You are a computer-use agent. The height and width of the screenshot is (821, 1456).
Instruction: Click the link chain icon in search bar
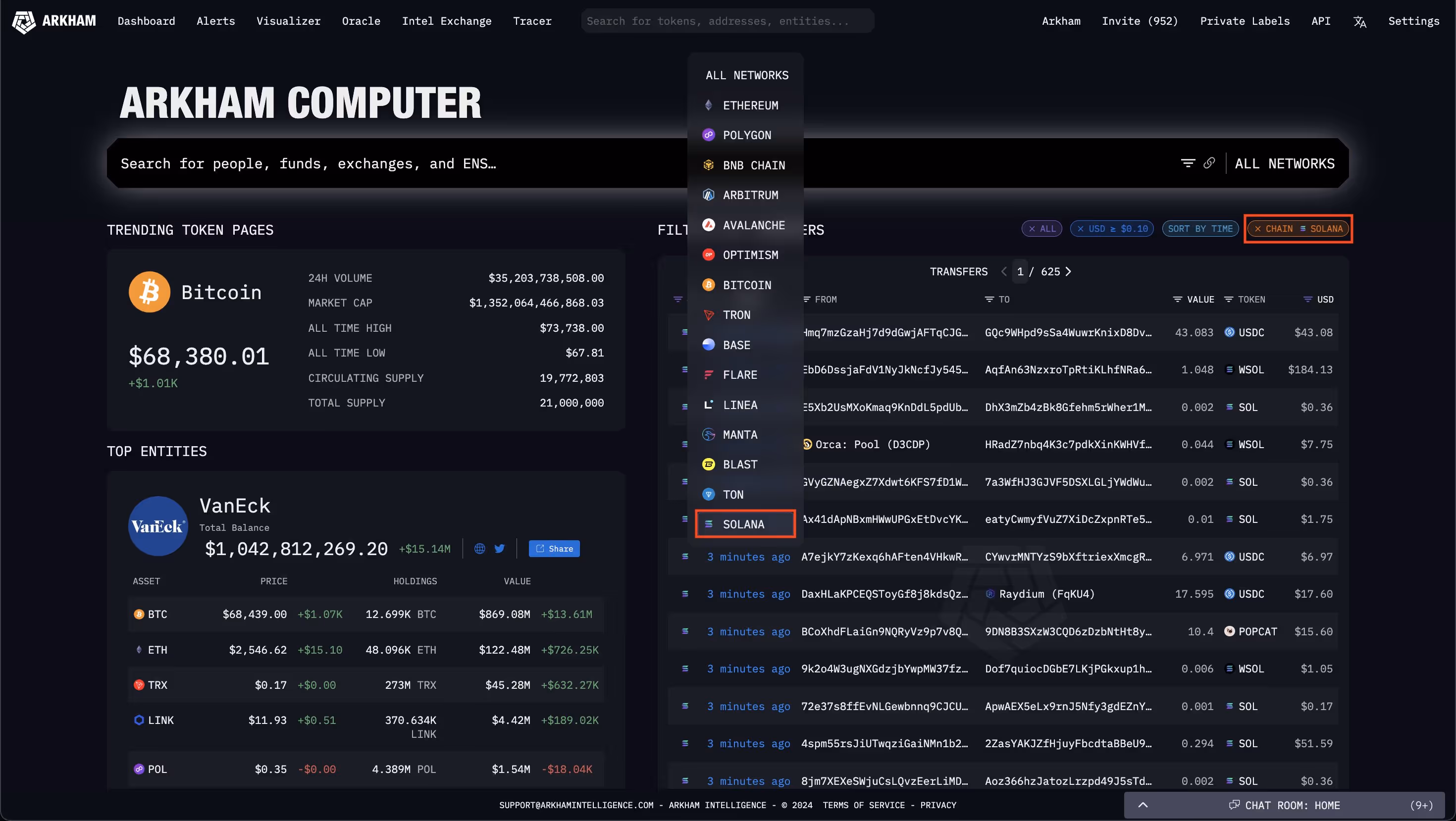pyautogui.click(x=1209, y=163)
